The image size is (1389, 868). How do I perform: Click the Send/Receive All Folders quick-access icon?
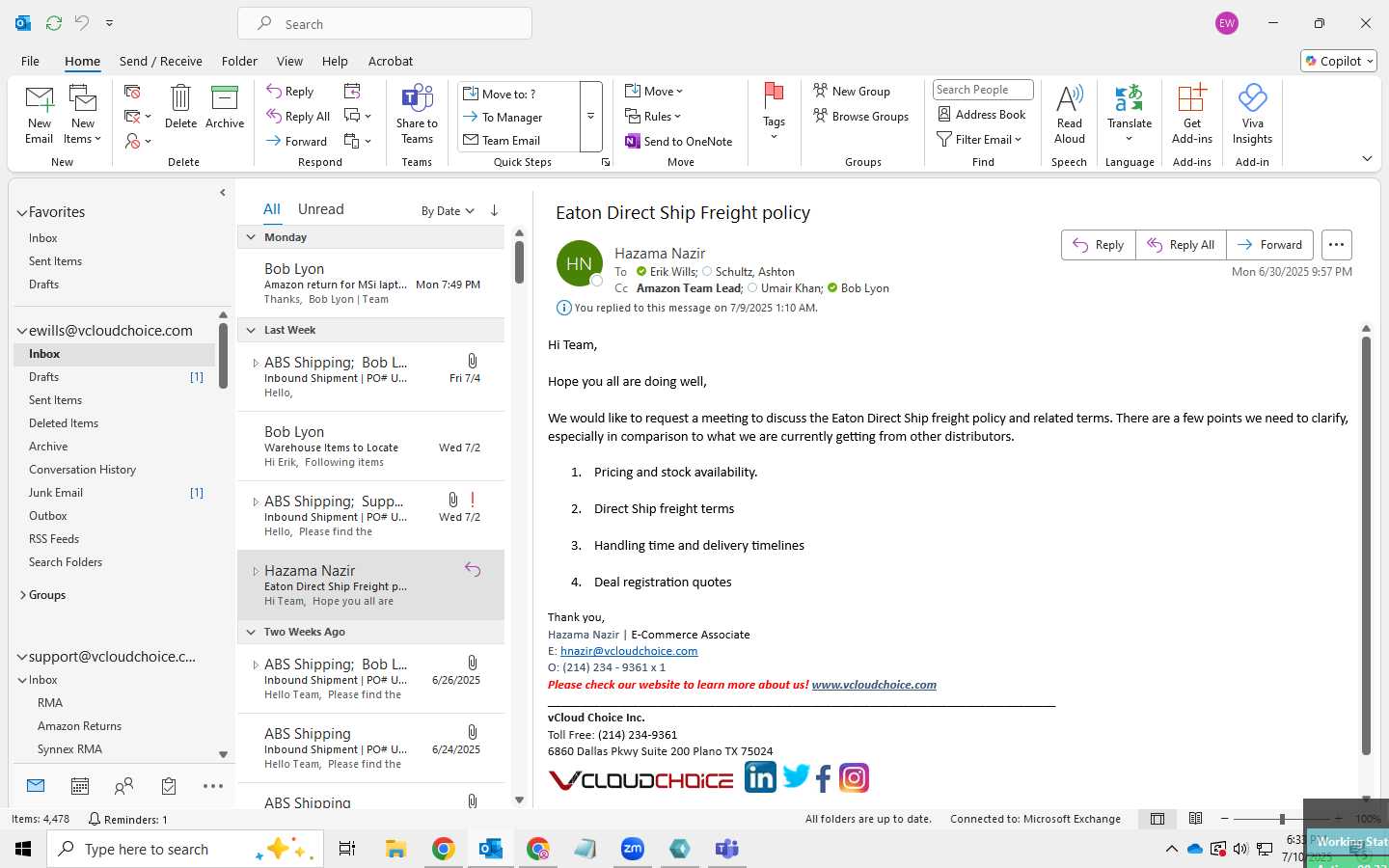coord(54,22)
